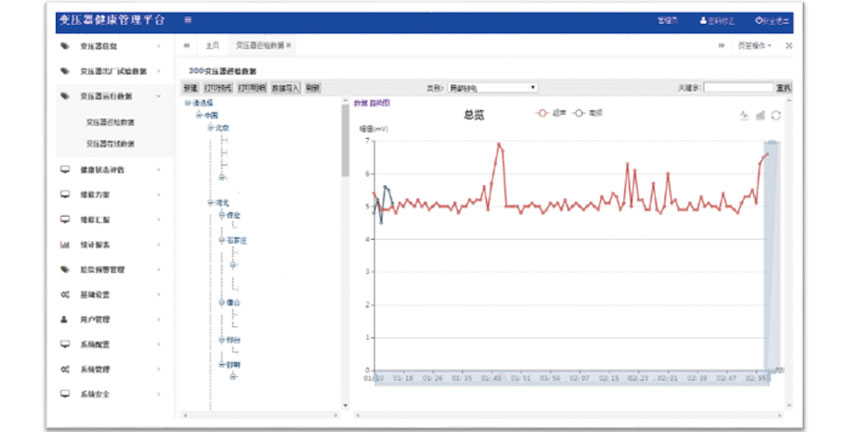The image size is (848, 432).
Task: Click the 数据导入 button
Action: (285, 88)
